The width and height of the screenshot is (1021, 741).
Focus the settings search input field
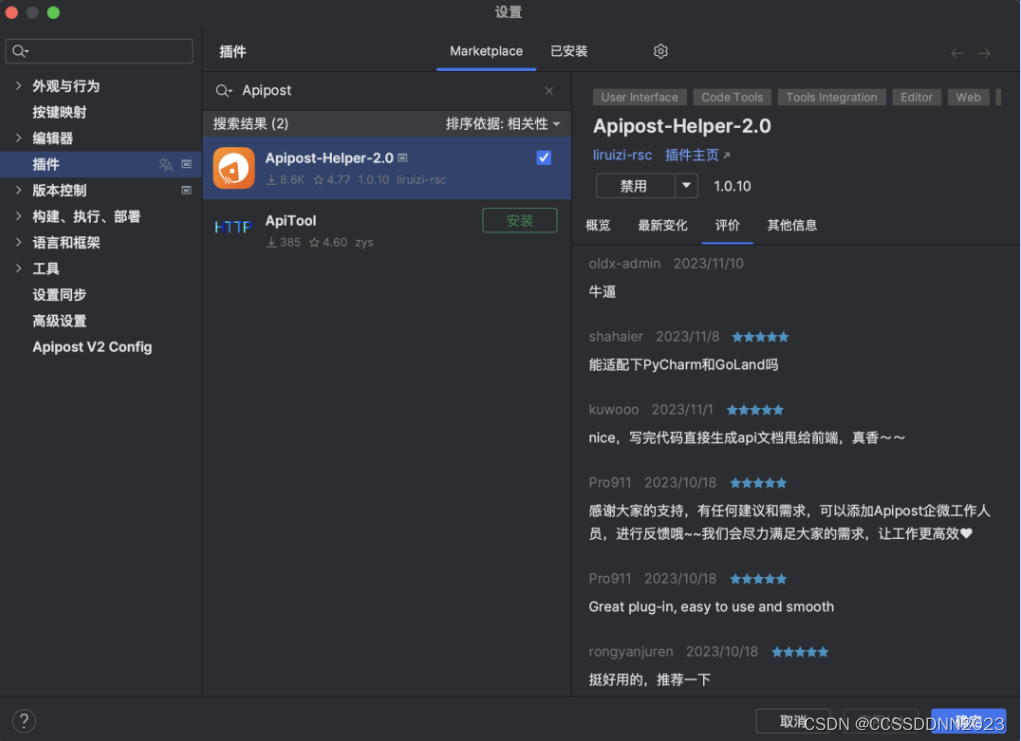pos(100,51)
